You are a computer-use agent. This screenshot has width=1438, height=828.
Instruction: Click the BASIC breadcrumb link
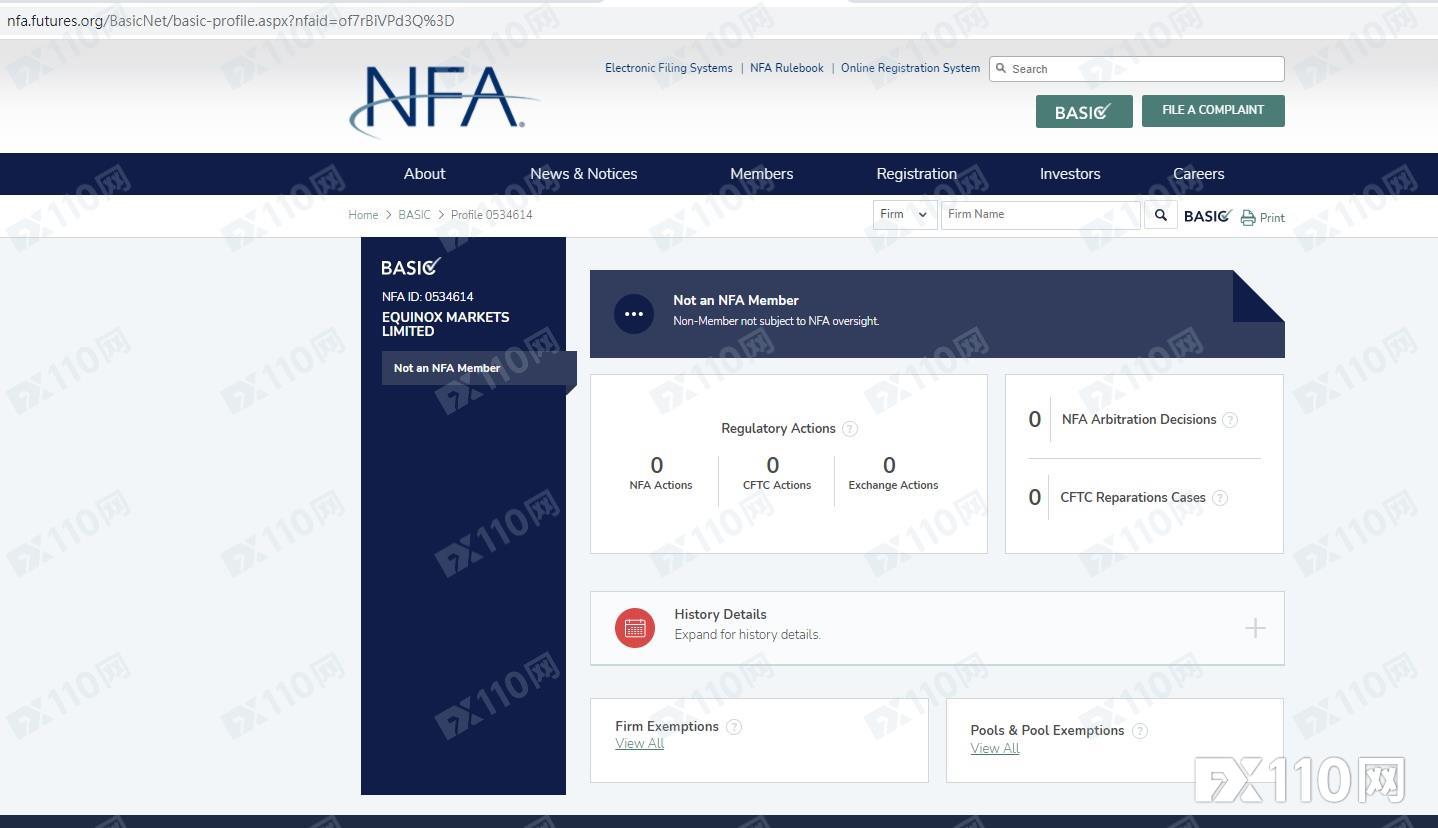pos(414,215)
